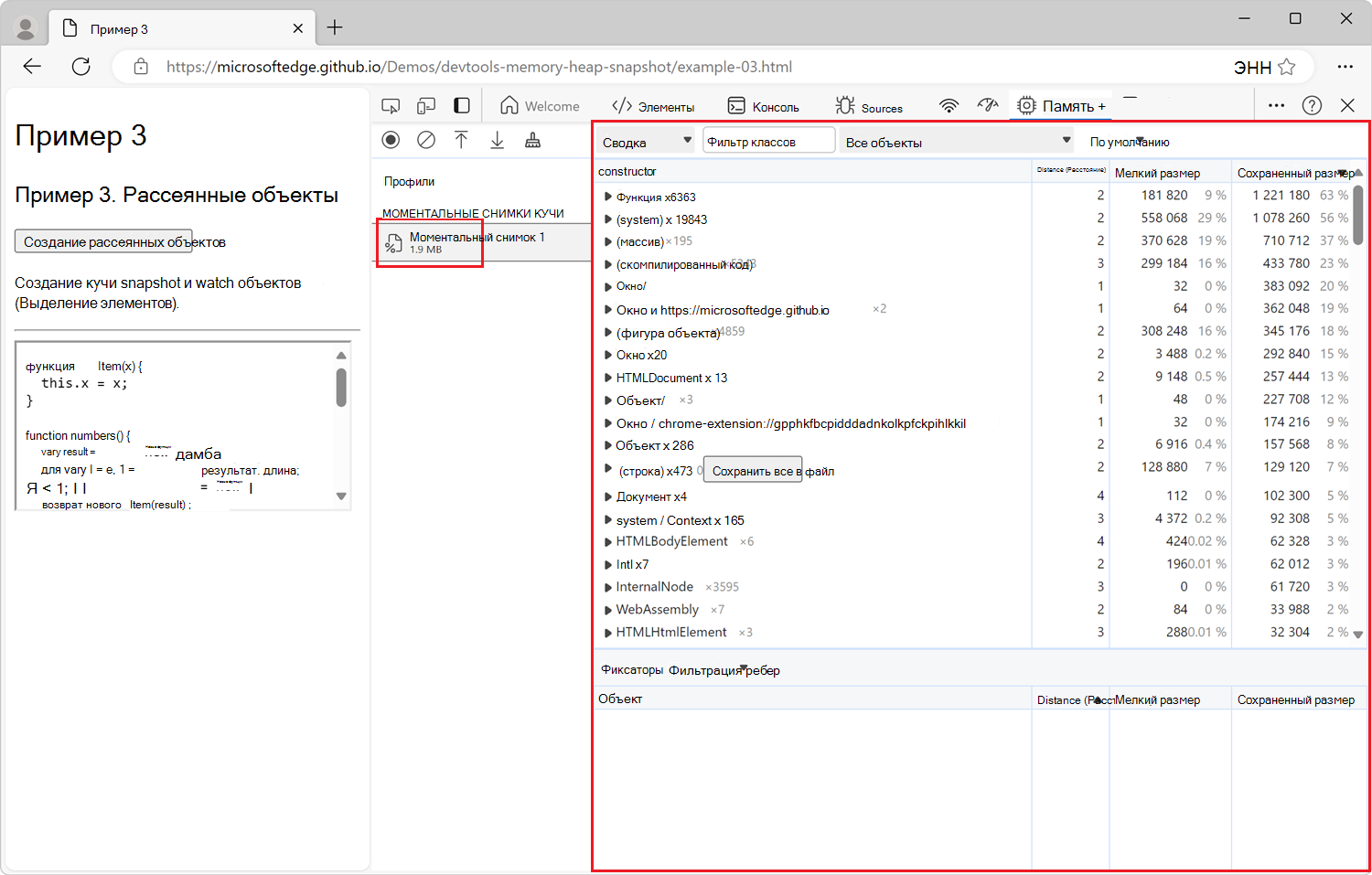Close the Пример 3 browser tab
The height and width of the screenshot is (875, 1372).
click(x=297, y=28)
